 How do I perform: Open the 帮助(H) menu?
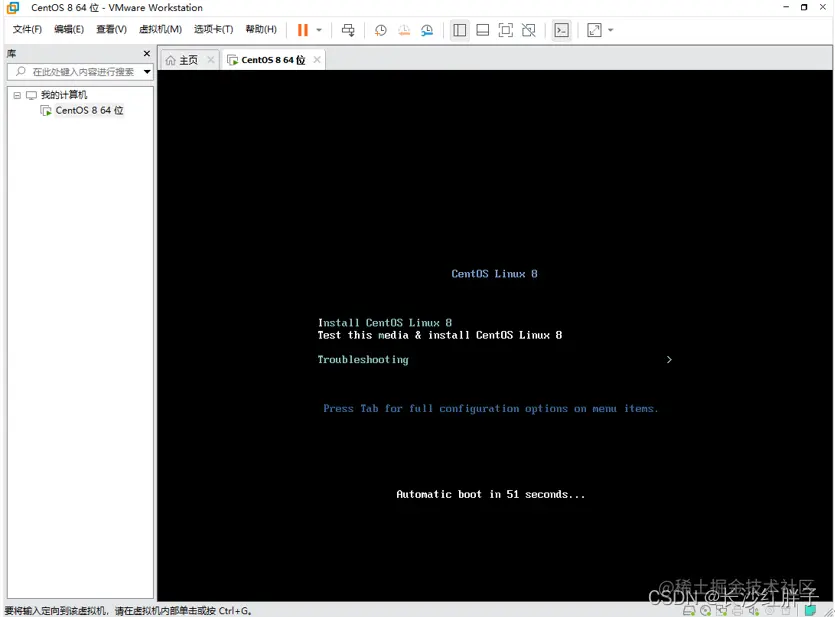coord(261,29)
